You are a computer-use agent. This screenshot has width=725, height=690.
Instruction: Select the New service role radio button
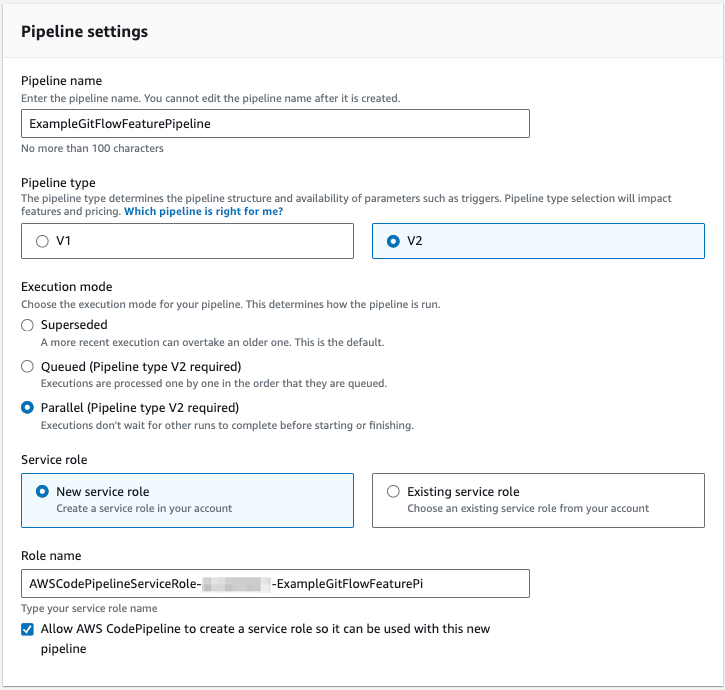(41, 491)
